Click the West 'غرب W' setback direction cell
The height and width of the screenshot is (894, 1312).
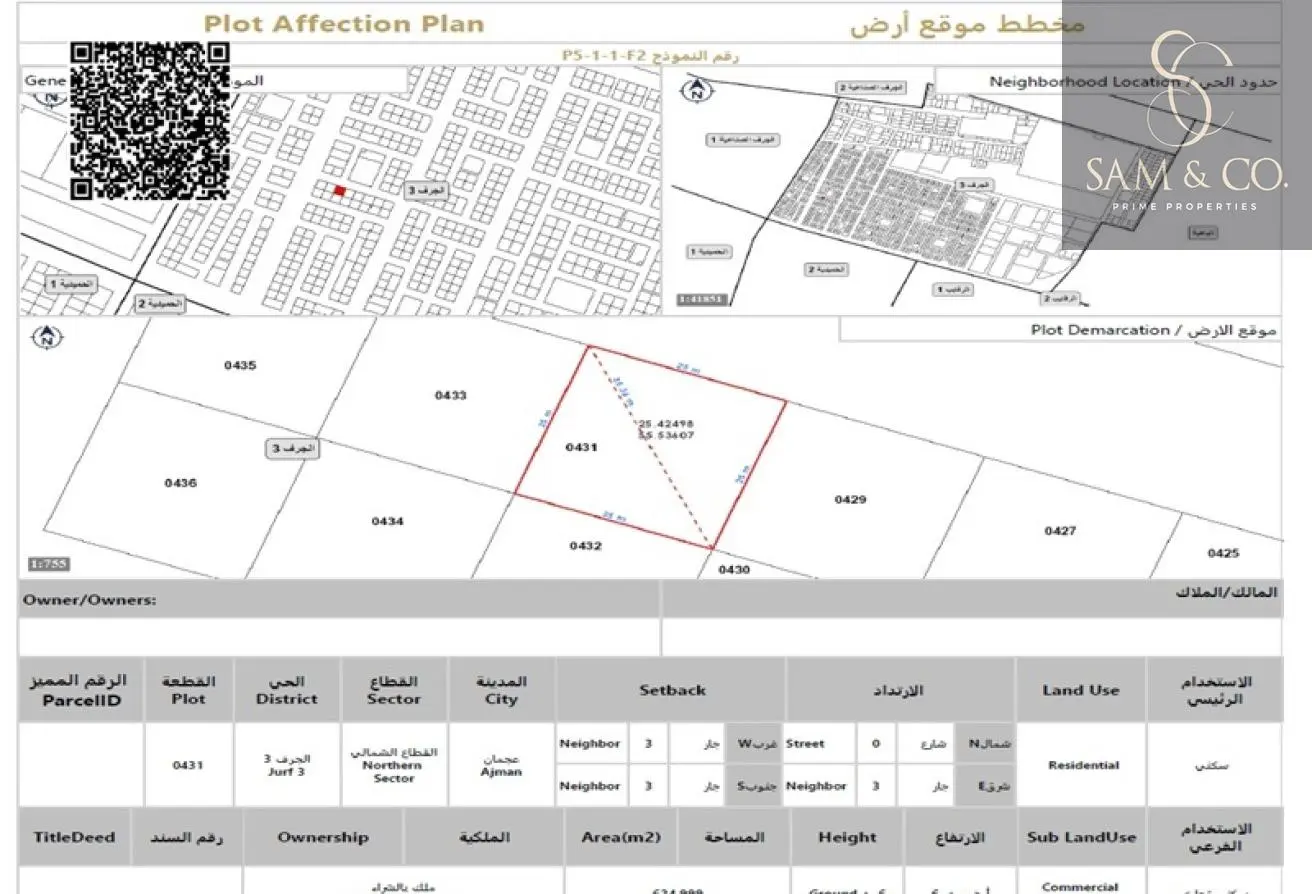click(x=755, y=744)
